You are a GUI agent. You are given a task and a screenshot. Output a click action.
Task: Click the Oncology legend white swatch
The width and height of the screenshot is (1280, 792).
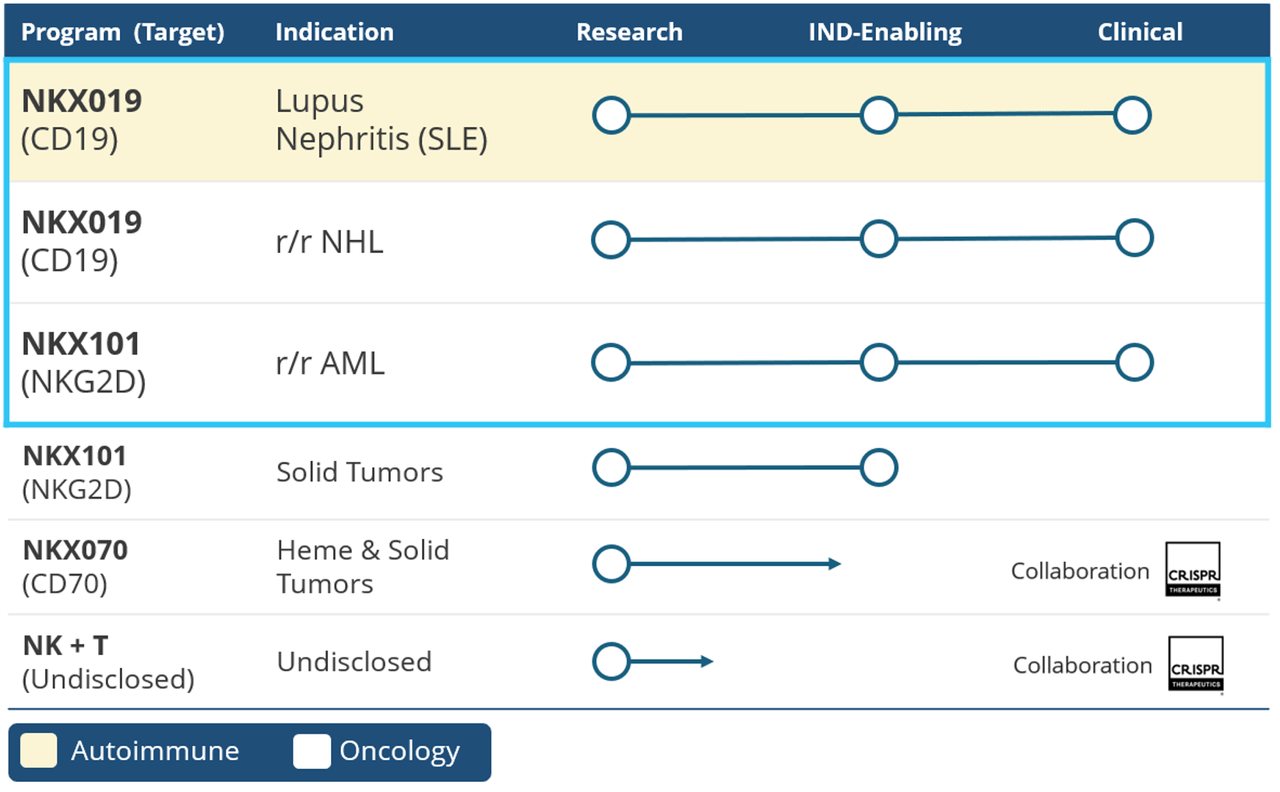click(x=311, y=751)
